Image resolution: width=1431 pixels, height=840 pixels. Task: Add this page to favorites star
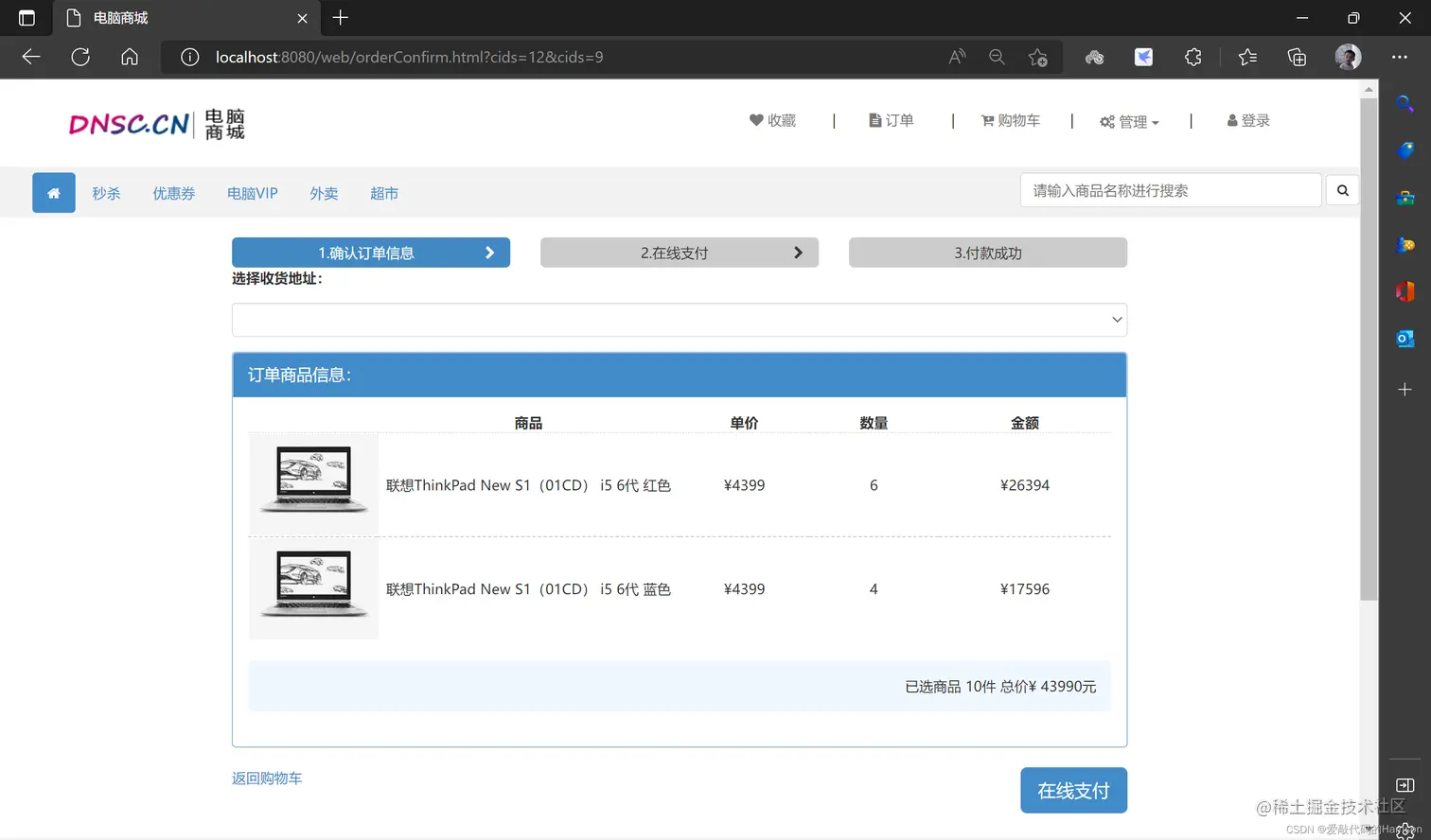point(1037,57)
